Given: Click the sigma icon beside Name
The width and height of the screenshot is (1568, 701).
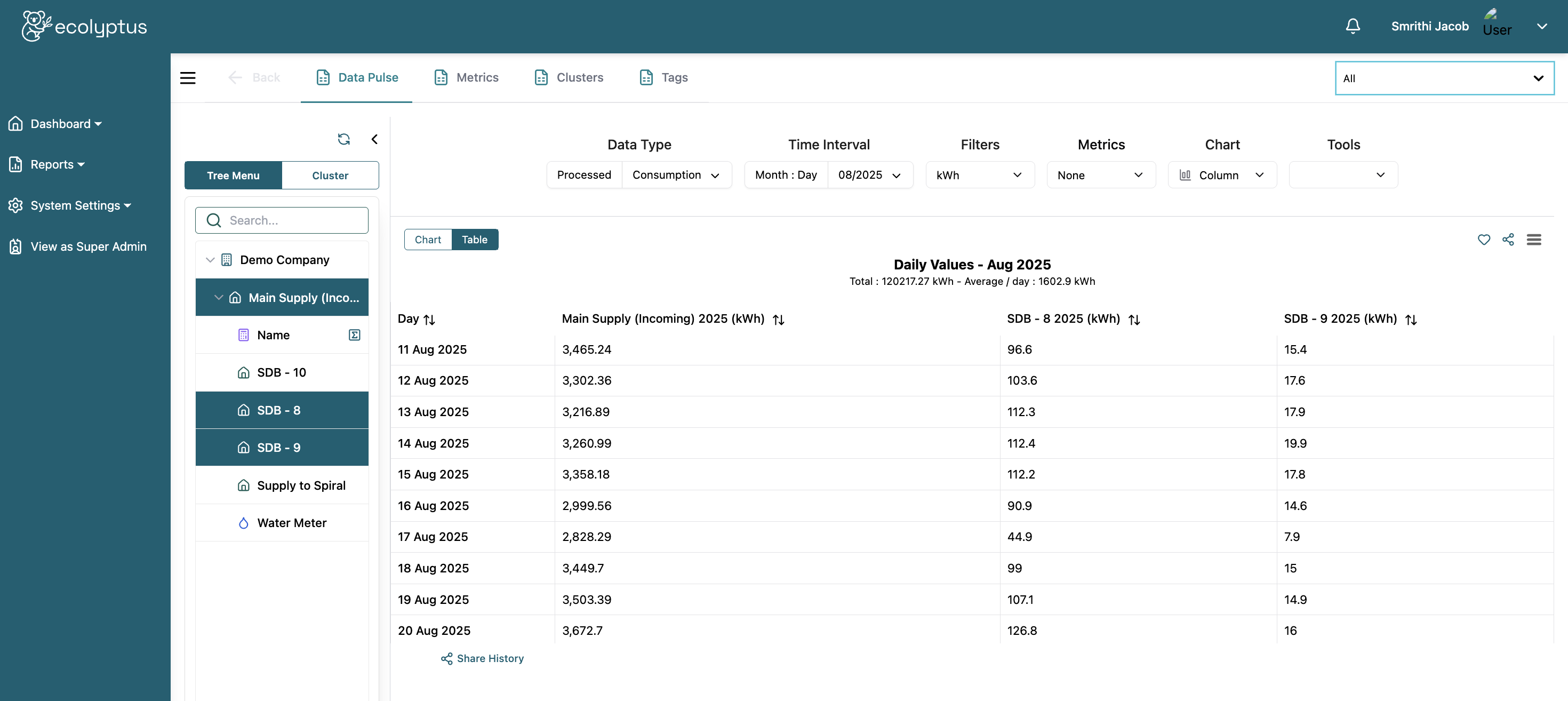Looking at the screenshot, I should (x=354, y=335).
